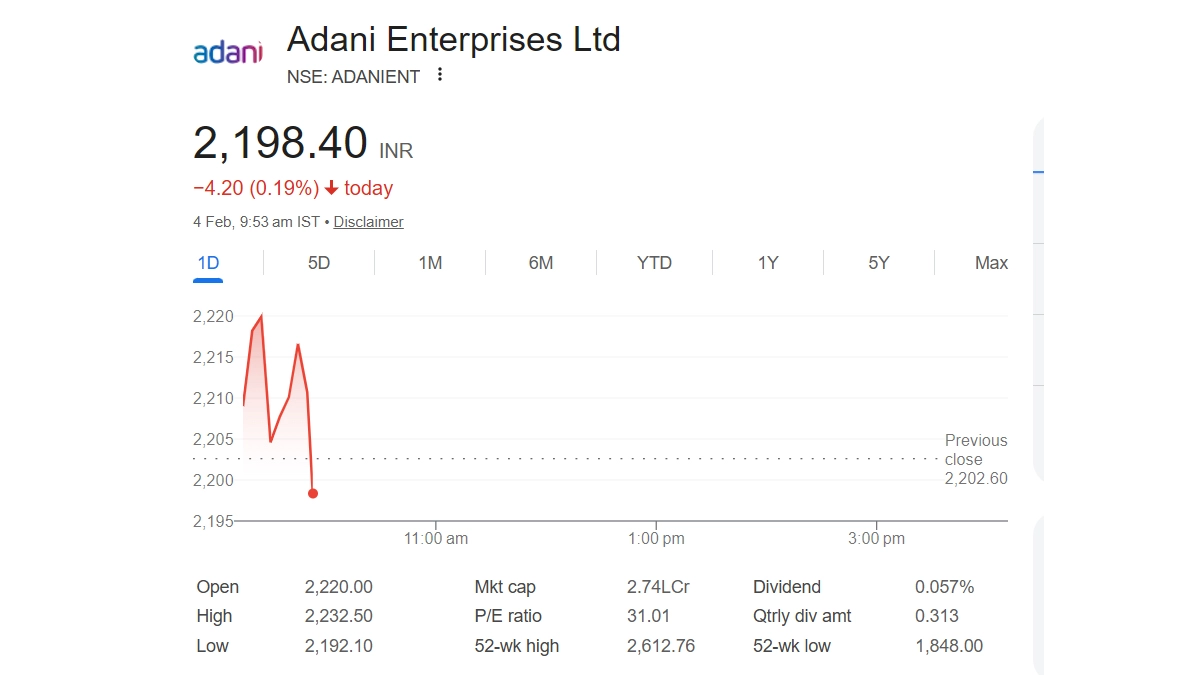The image size is (1200, 675).
Task: Click the red endpoint dot on chart
Action: click(313, 493)
